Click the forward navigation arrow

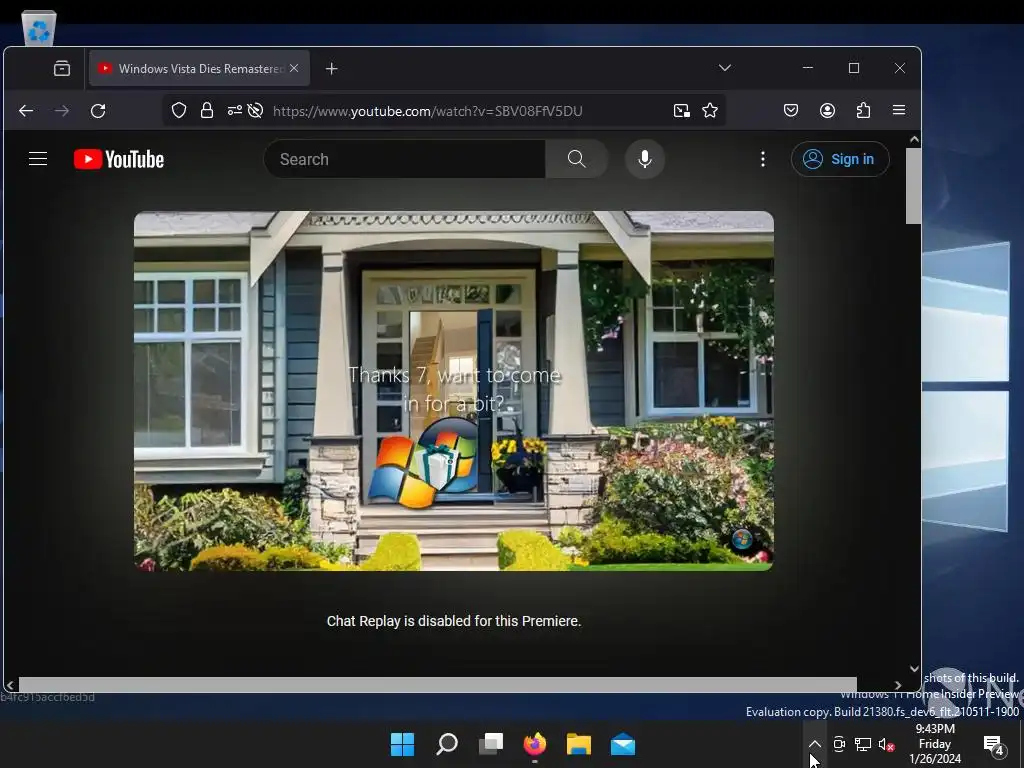[62, 111]
